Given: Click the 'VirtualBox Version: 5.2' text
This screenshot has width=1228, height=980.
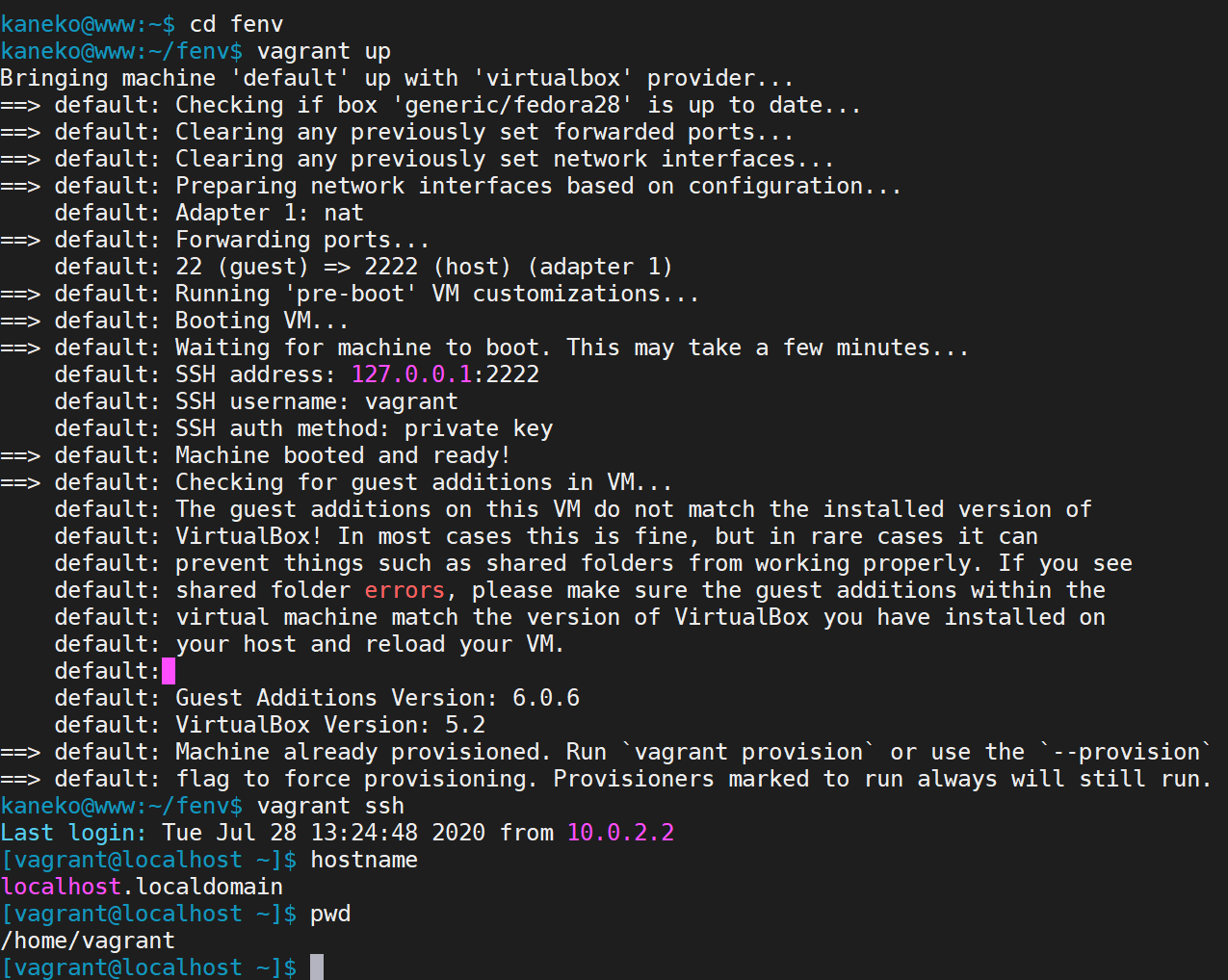Looking at the screenshot, I should click(330, 725).
